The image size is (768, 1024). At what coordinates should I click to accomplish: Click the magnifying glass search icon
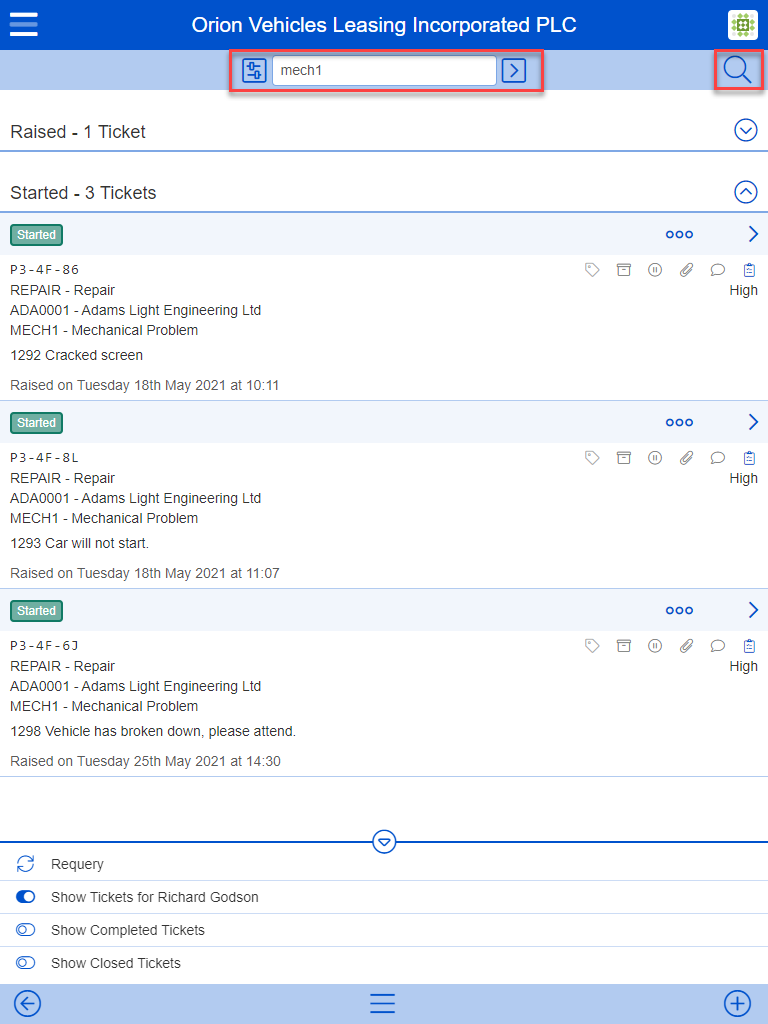[x=738, y=70]
